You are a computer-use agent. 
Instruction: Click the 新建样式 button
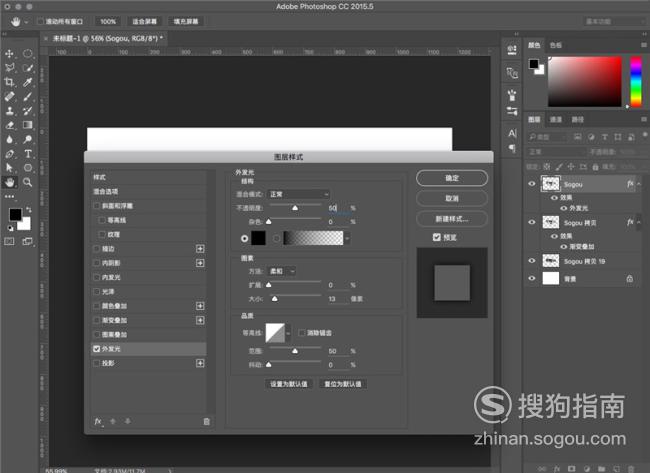[452, 219]
